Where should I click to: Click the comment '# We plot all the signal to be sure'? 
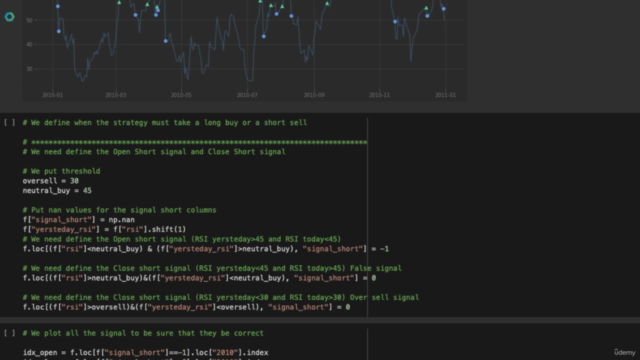pos(143,333)
